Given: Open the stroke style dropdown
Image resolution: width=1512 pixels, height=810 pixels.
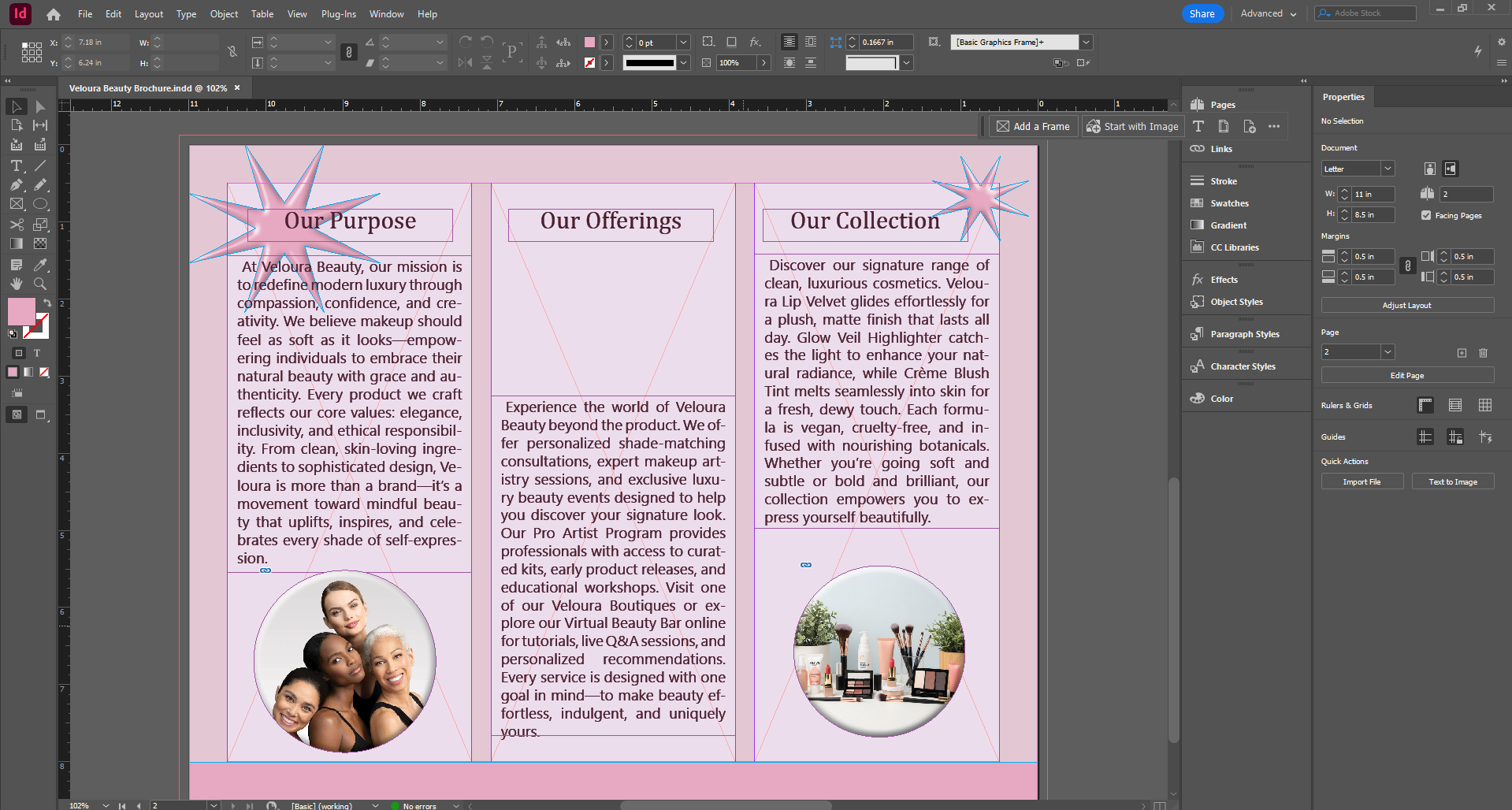Looking at the screenshot, I should [683, 62].
